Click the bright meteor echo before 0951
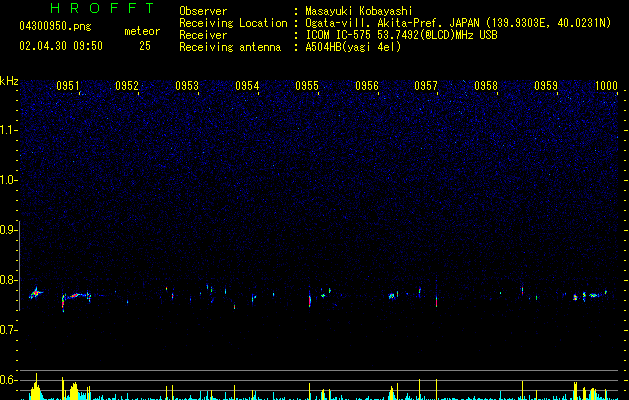The width and height of the screenshot is (629, 400). [36, 294]
